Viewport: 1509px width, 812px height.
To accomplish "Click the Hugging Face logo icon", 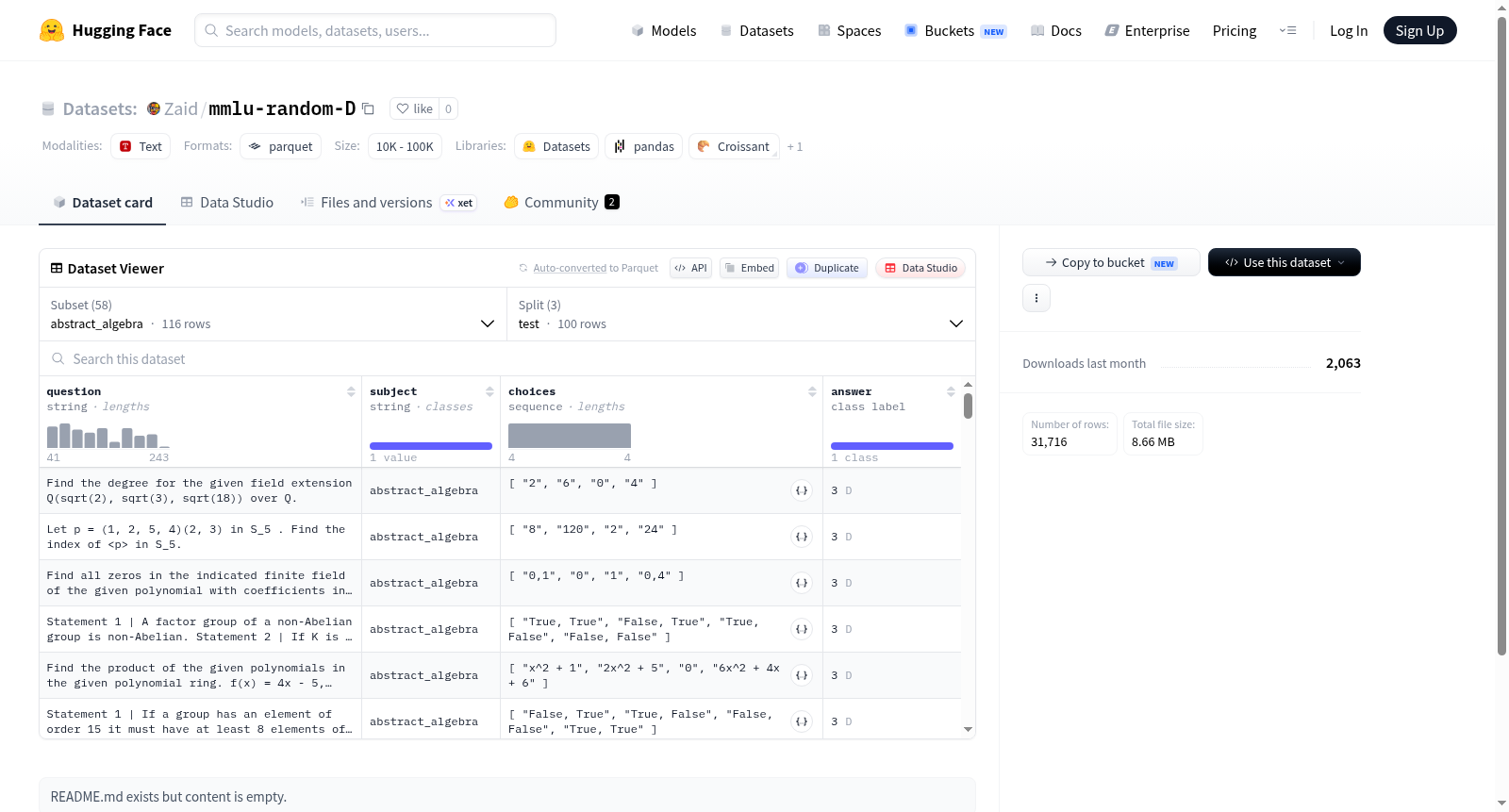I will 52,30.
